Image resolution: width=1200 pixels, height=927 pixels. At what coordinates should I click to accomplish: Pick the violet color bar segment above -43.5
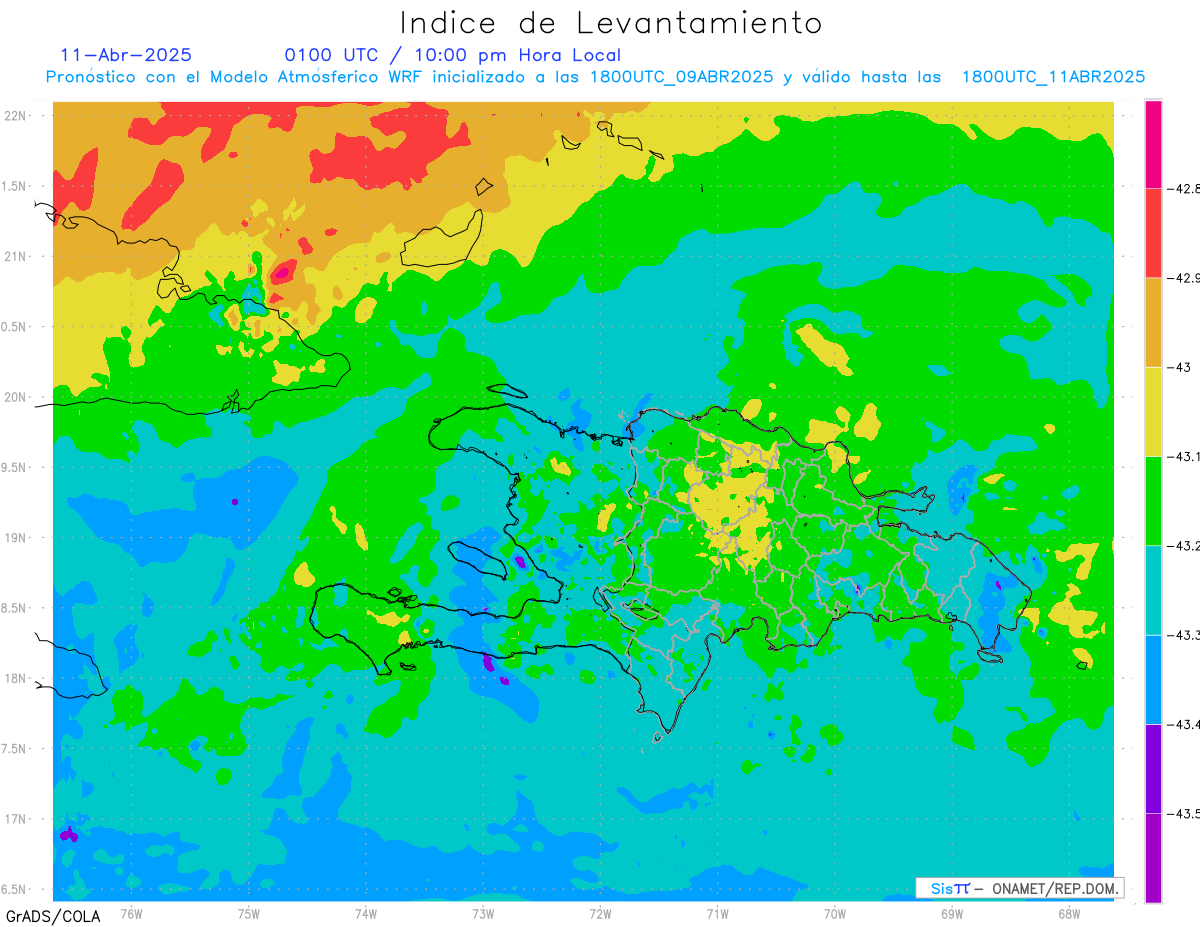pos(1153,768)
